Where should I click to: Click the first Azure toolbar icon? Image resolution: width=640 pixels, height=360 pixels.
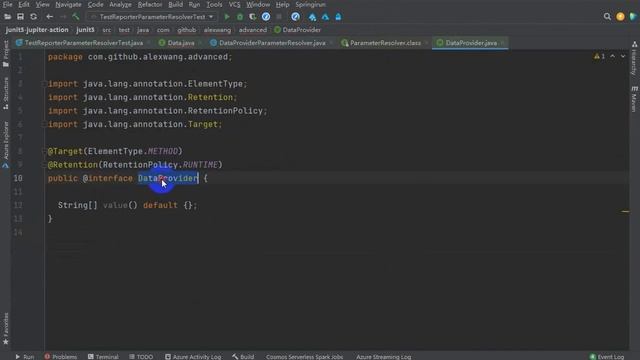pyautogui.click(x=312, y=17)
